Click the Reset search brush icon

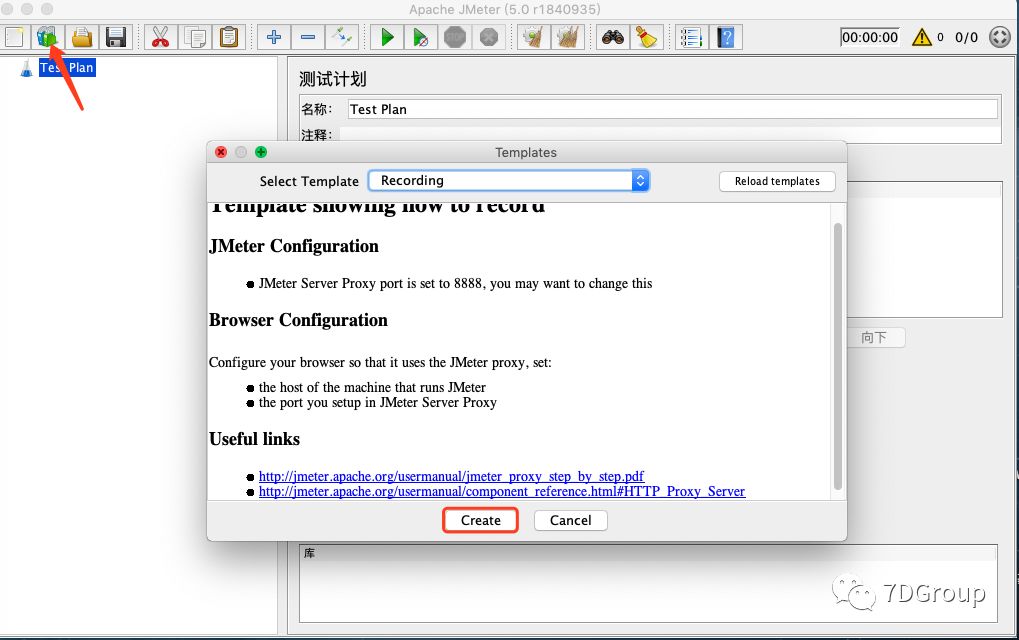click(x=647, y=37)
